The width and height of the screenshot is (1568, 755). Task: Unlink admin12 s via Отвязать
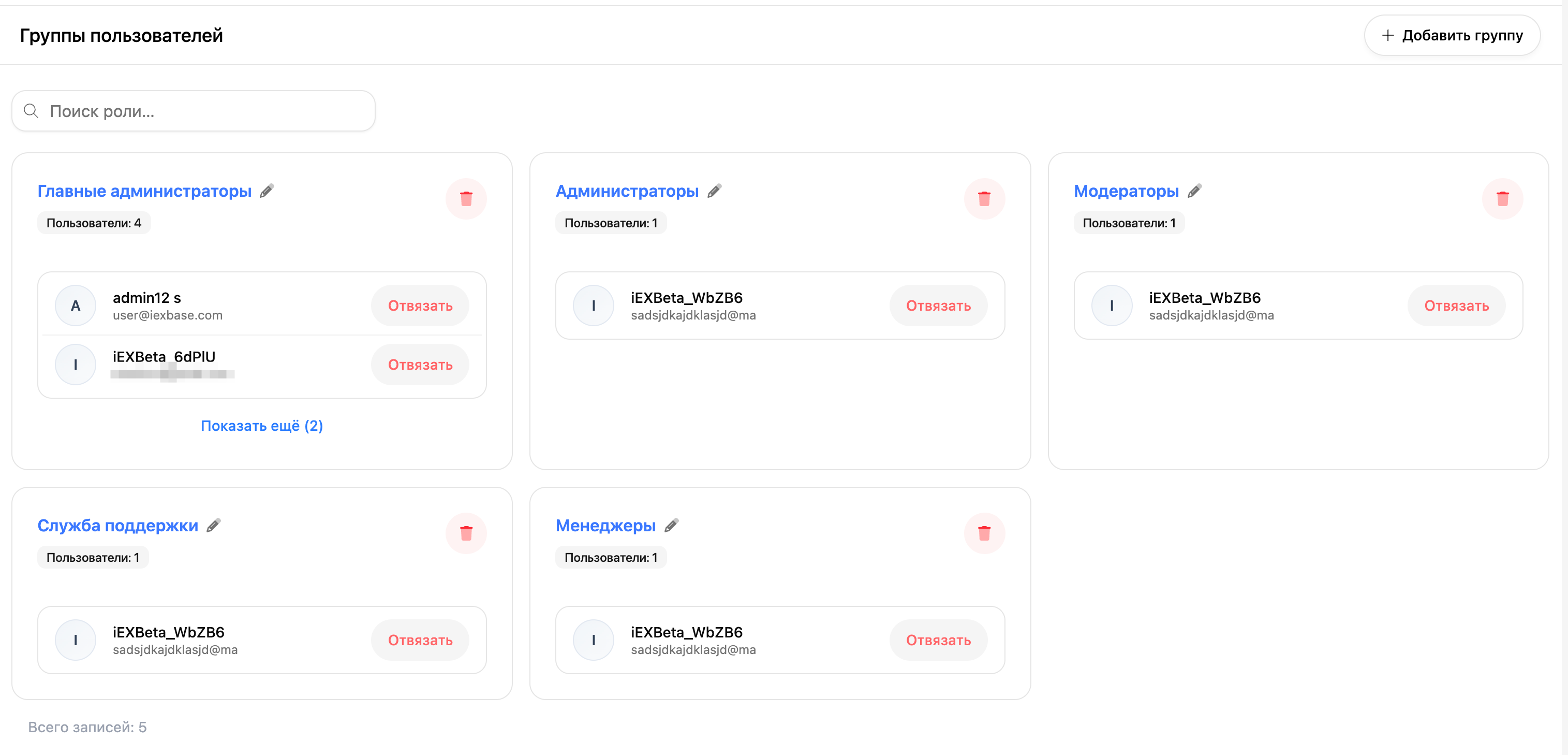coord(420,306)
